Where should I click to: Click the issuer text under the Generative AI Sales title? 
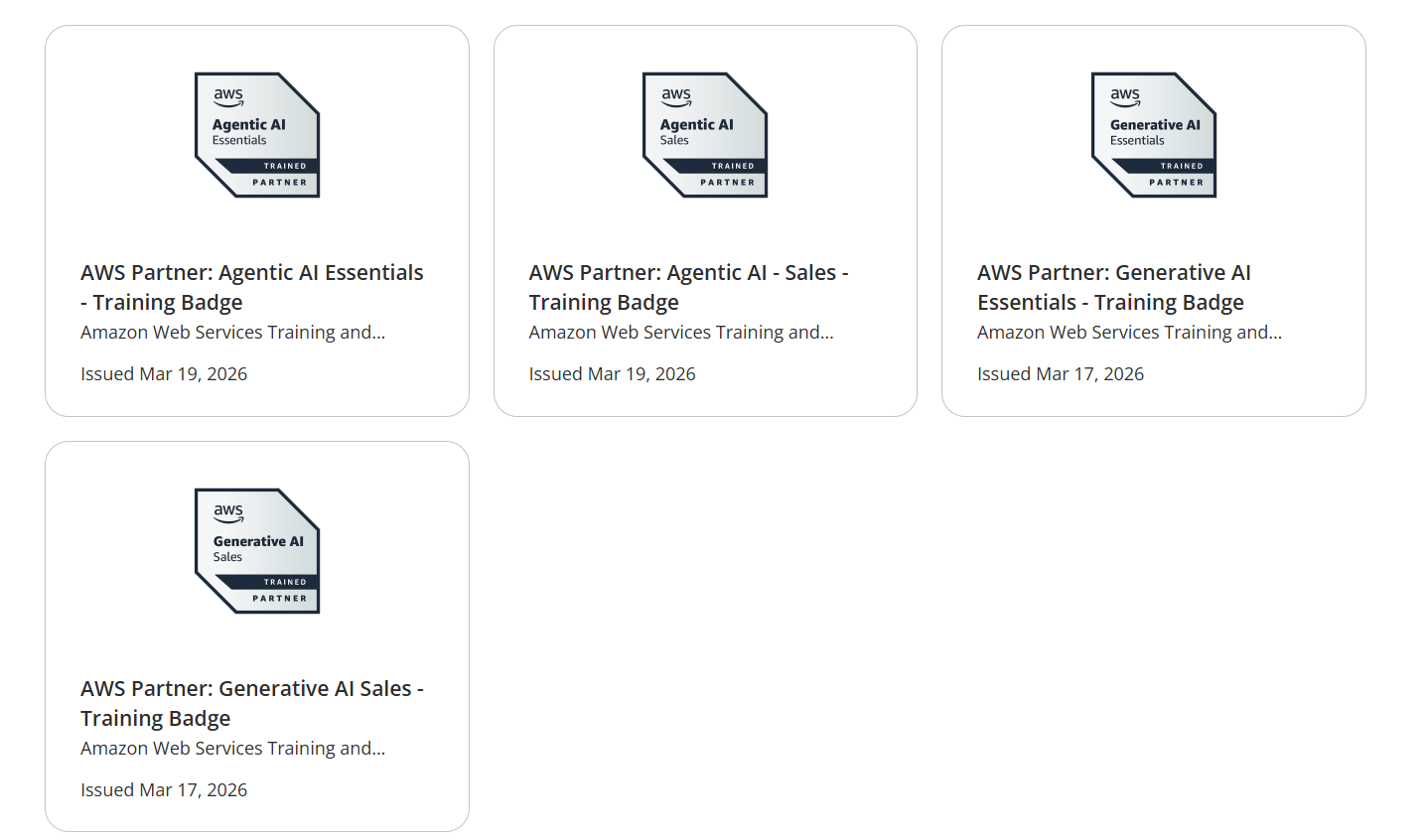click(232, 749)
